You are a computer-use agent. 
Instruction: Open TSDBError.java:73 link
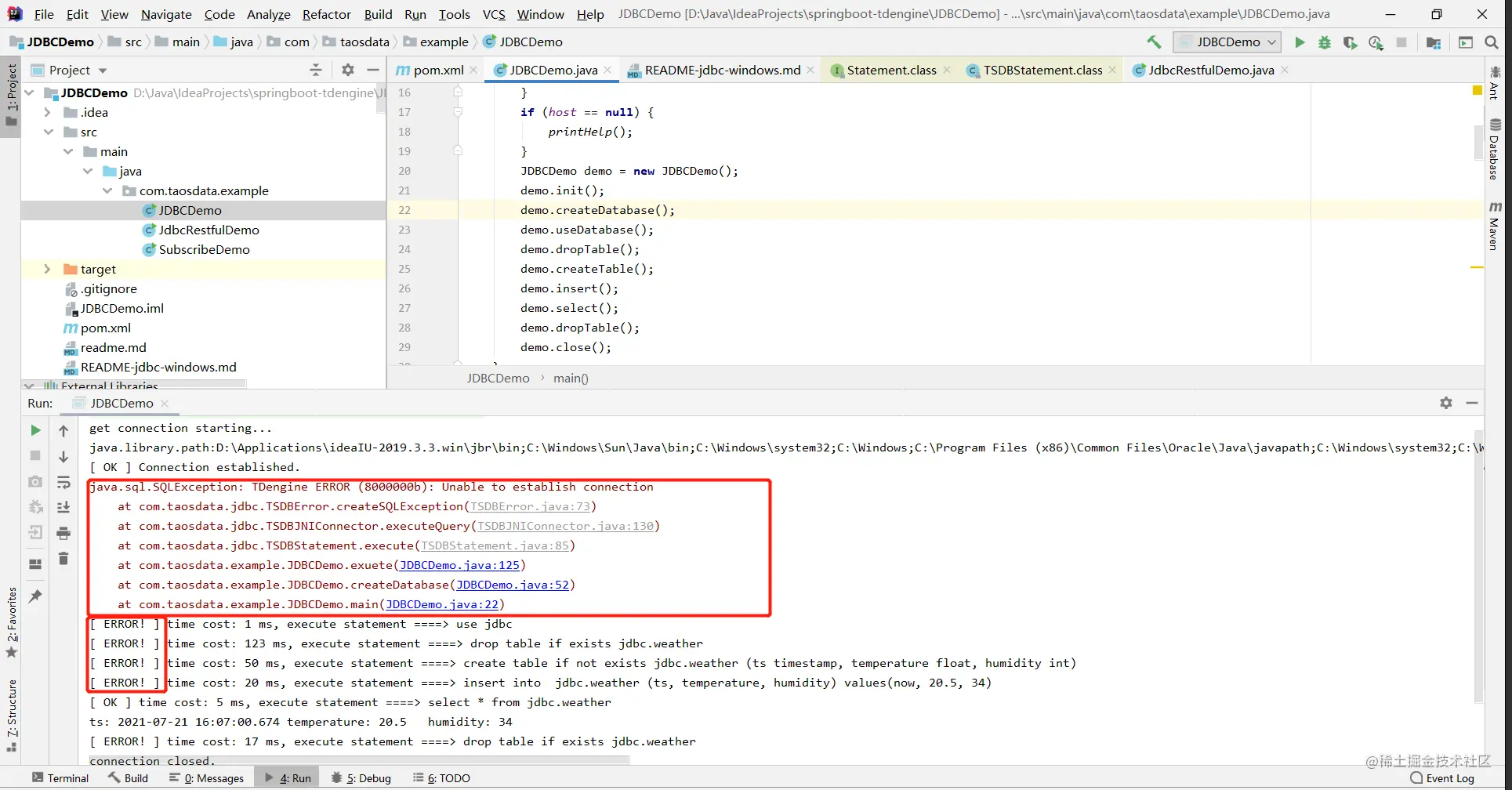tap(531, 506)
